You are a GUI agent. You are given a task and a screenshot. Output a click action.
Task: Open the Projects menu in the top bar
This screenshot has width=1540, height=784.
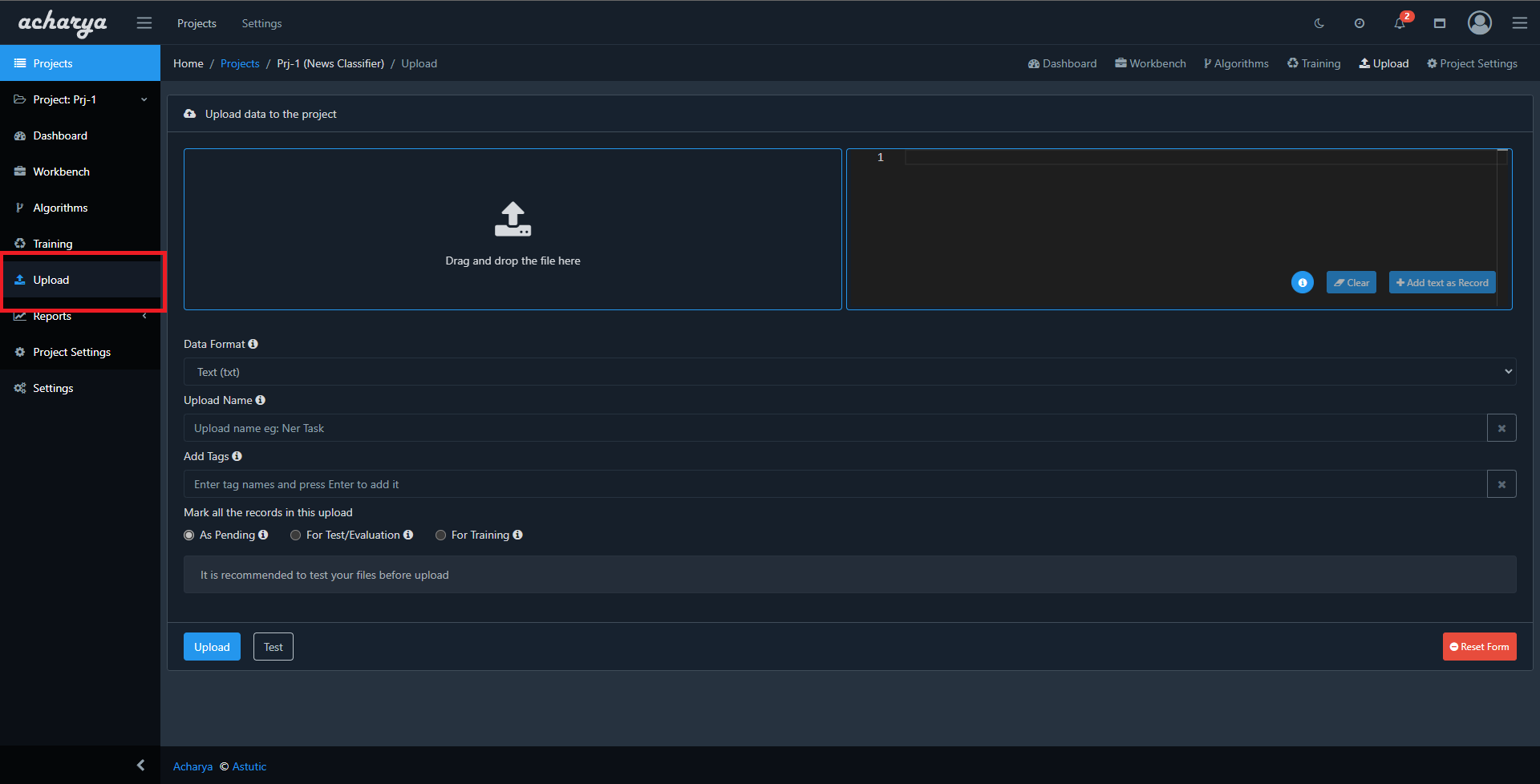197,23
